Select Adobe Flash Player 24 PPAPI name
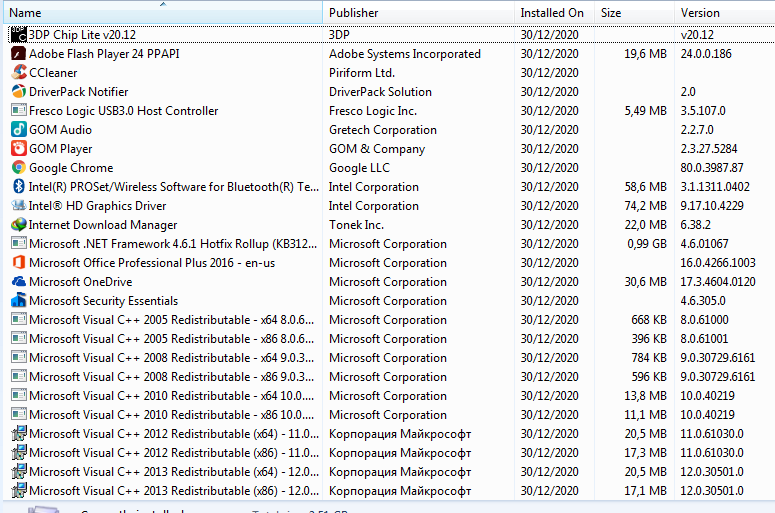Image resolution: width=775 pixels, height=513 pixels. click(104, 54)
